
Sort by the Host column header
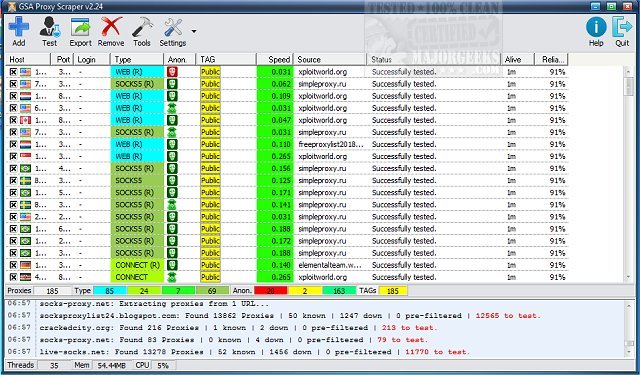click(28, 60)
